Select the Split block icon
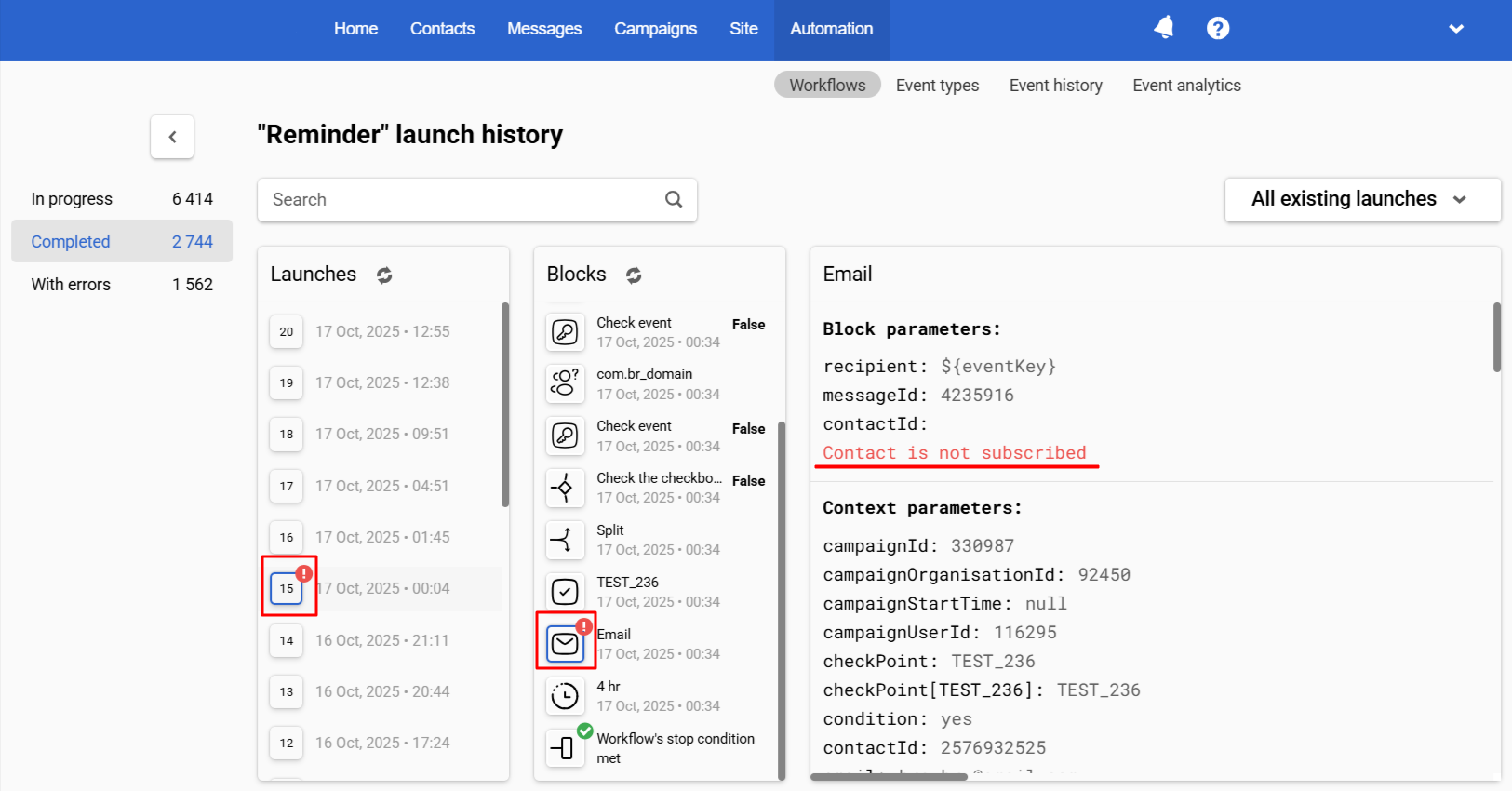This screenshot has height=791, width=1512. pyautogui.click(x=565, y=540)
